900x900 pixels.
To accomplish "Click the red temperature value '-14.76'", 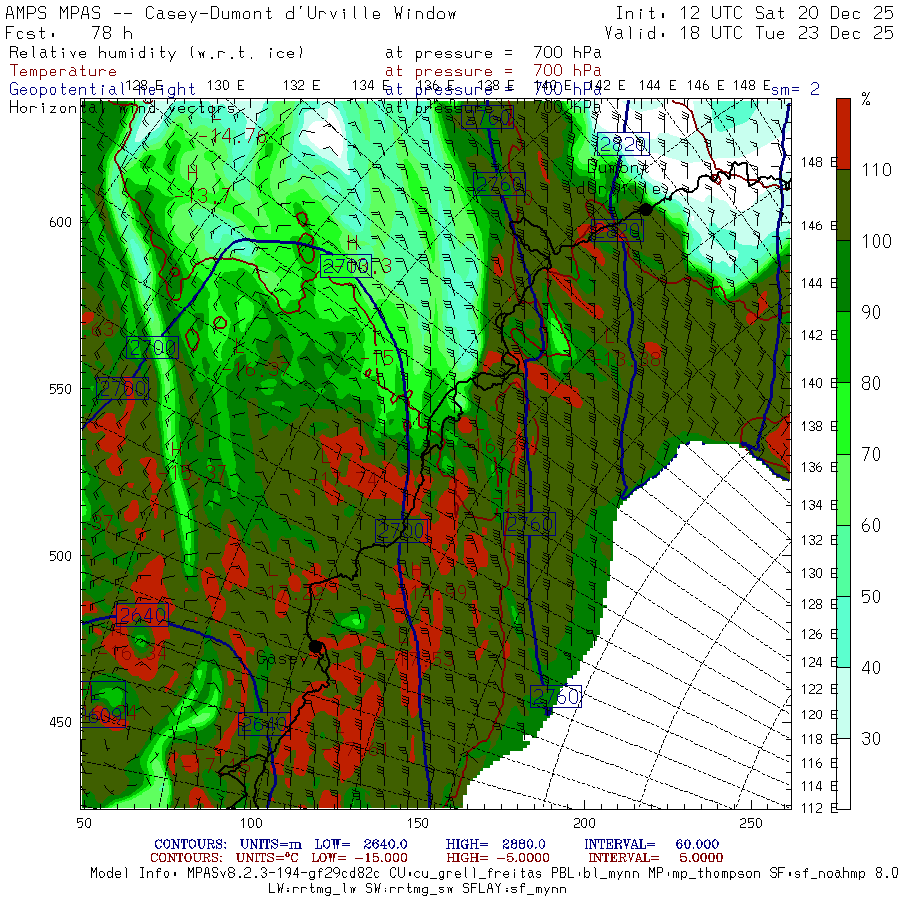I will [232, 136].
